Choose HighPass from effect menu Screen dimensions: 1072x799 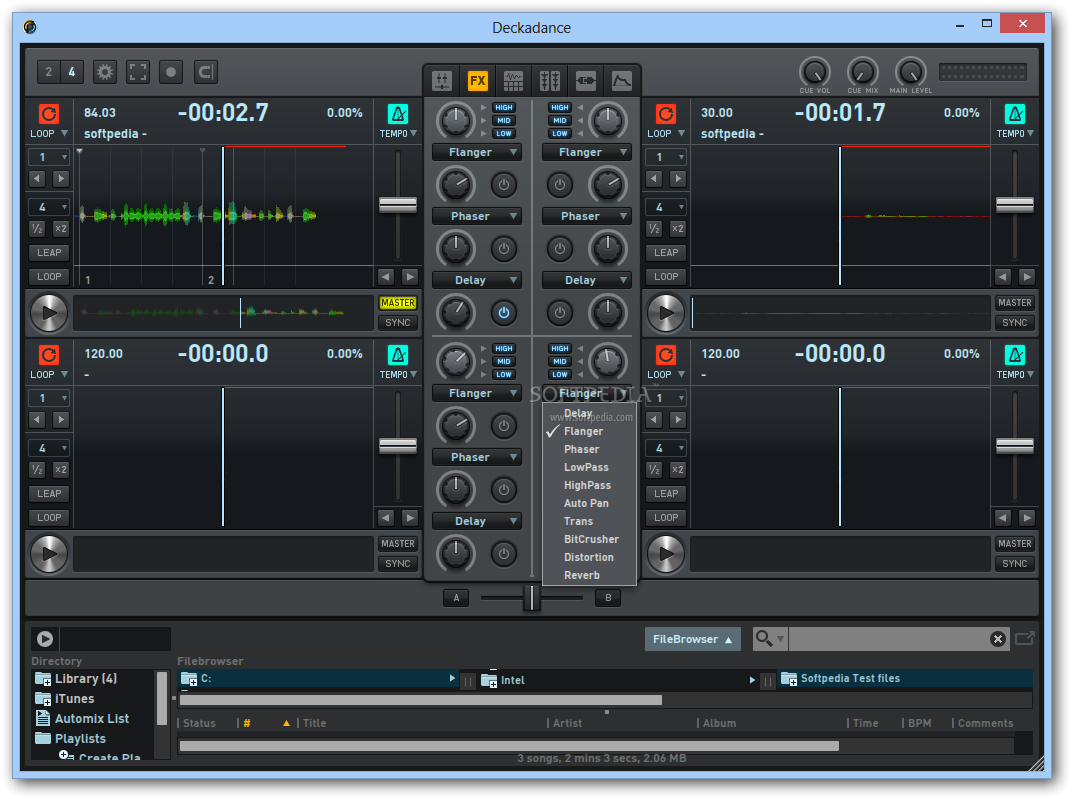pyautogui.click(x=587, y=485)
